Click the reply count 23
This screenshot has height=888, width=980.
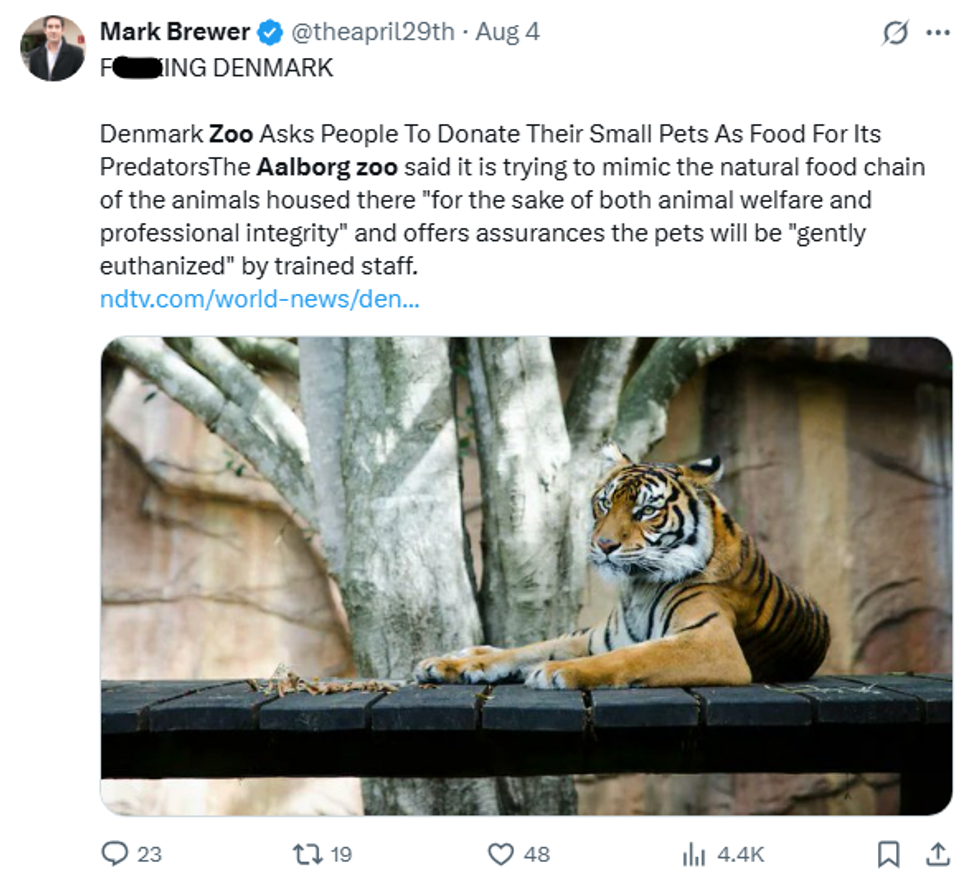point(149,854)
